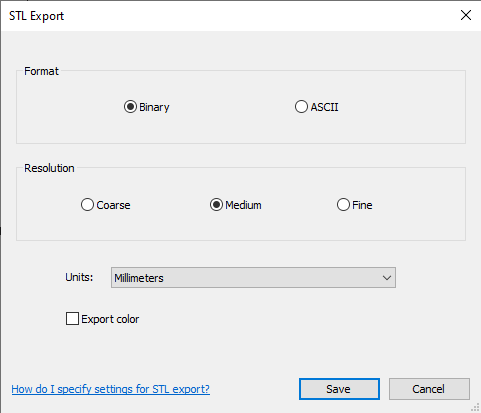Click the Export color label text
481x413 pixels.
(110, 319)
